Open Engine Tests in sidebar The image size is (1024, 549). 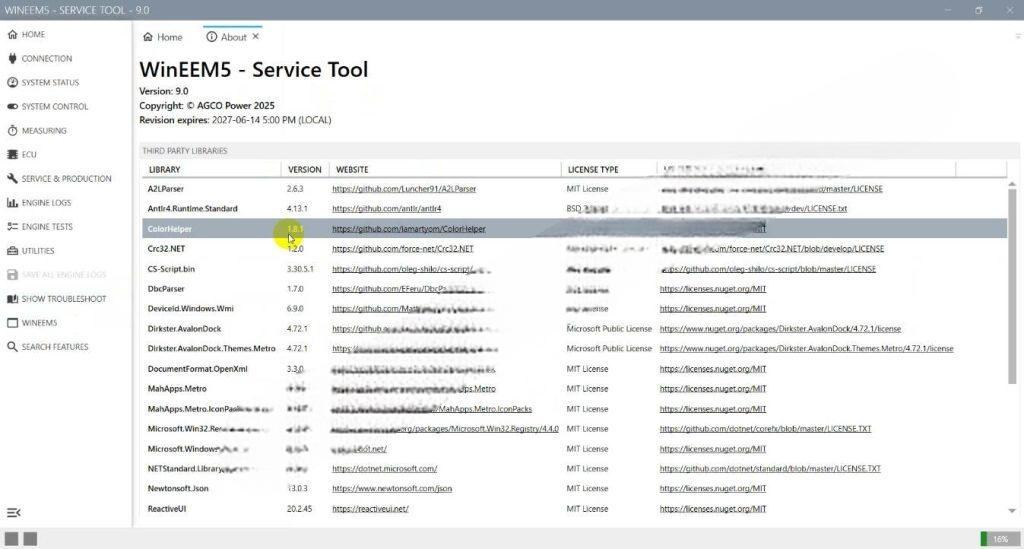46,227
